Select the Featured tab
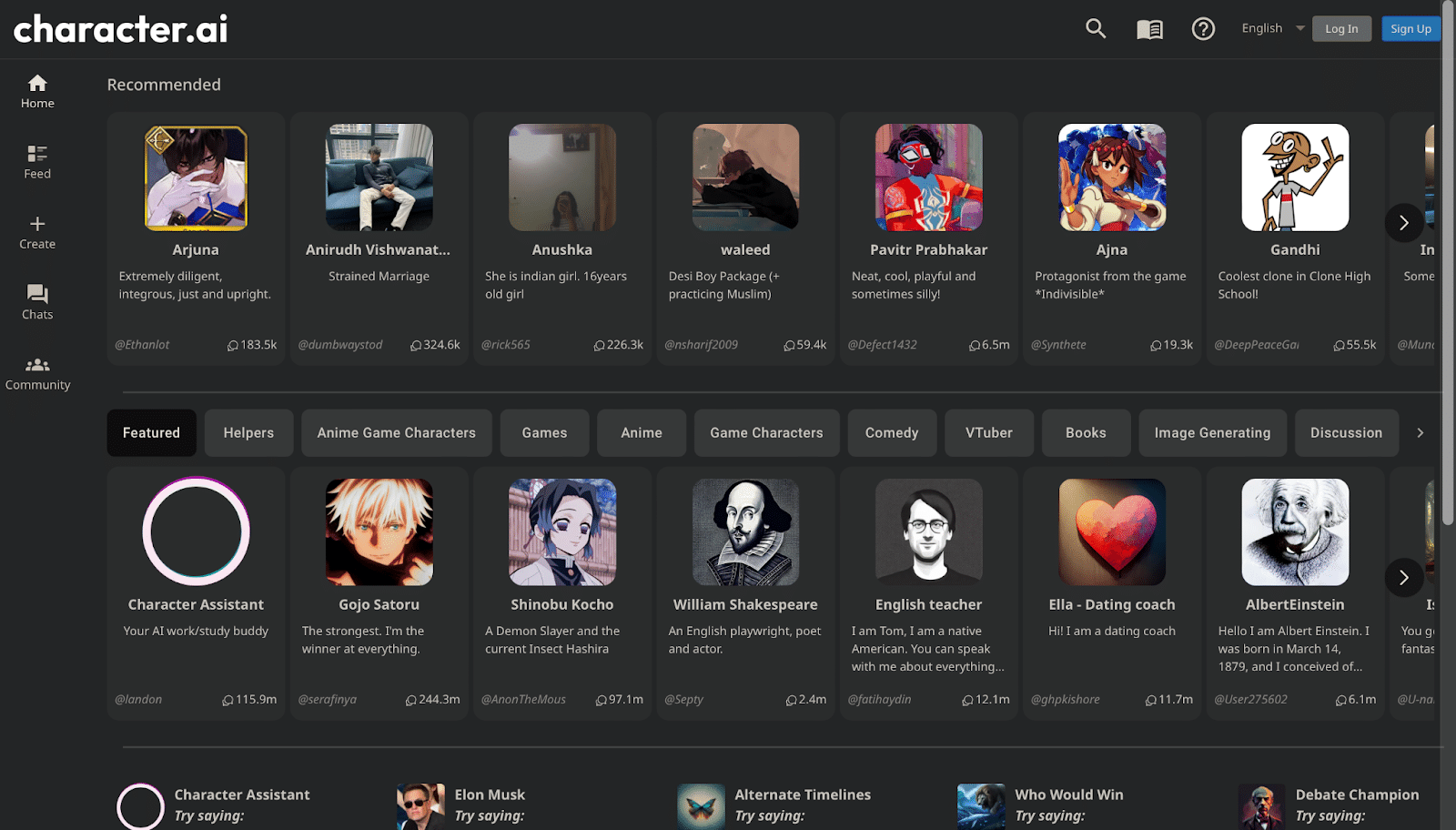This screenshot has height=830, width=1456. [151, 432]
